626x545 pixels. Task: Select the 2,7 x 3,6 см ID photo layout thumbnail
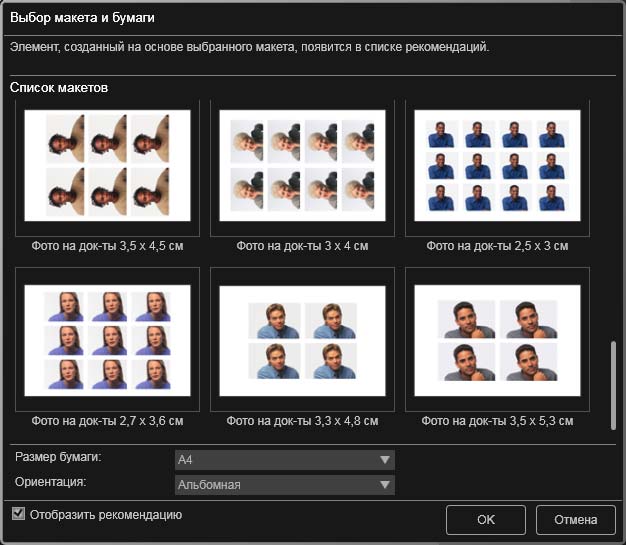coord(107,341)
